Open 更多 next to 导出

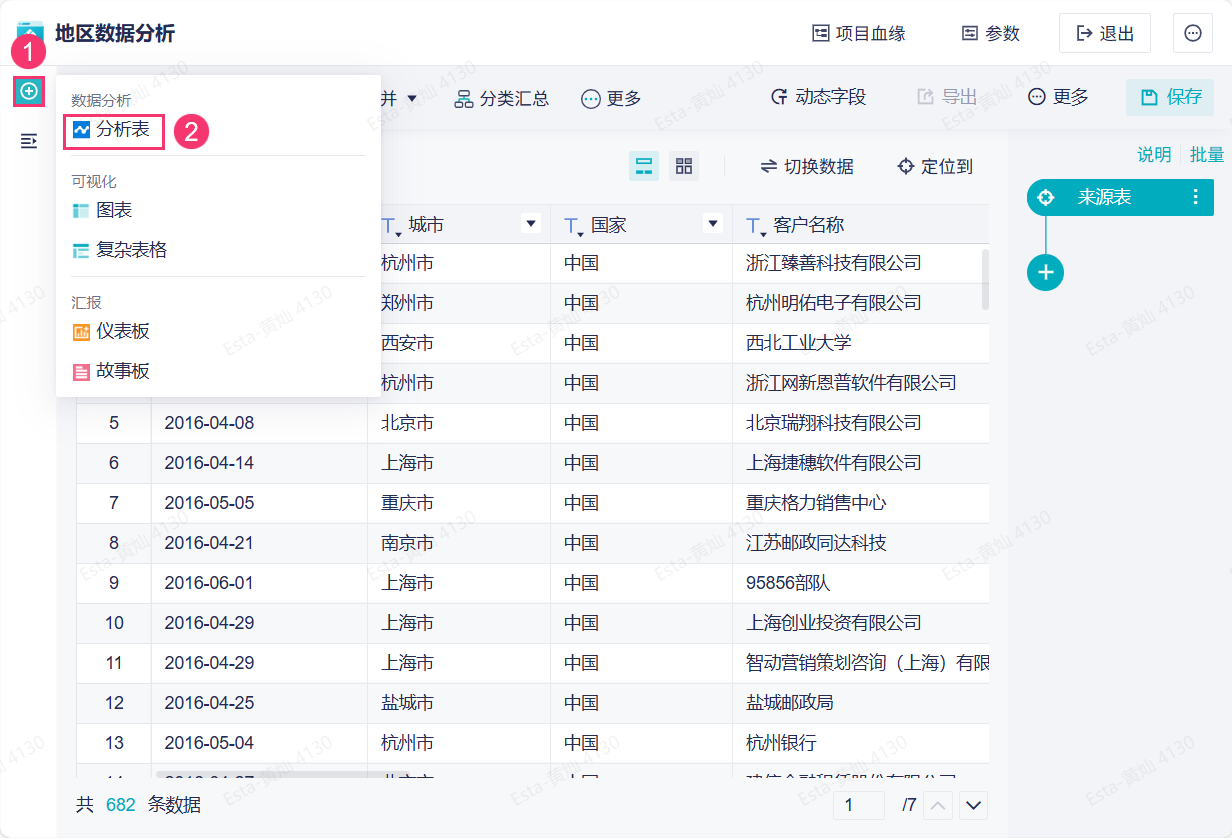pyautogui.click(x=1058, y=97)
